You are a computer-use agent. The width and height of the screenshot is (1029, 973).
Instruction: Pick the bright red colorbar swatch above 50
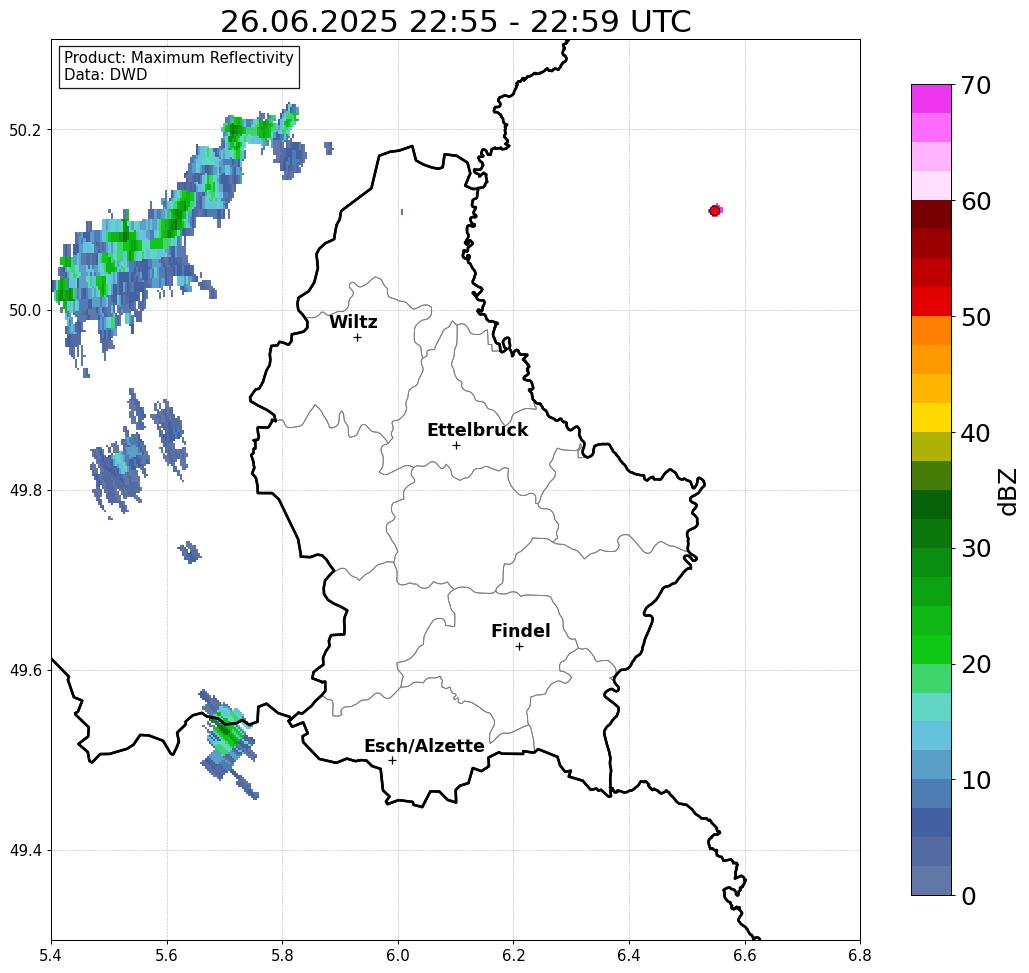[931, 302]
